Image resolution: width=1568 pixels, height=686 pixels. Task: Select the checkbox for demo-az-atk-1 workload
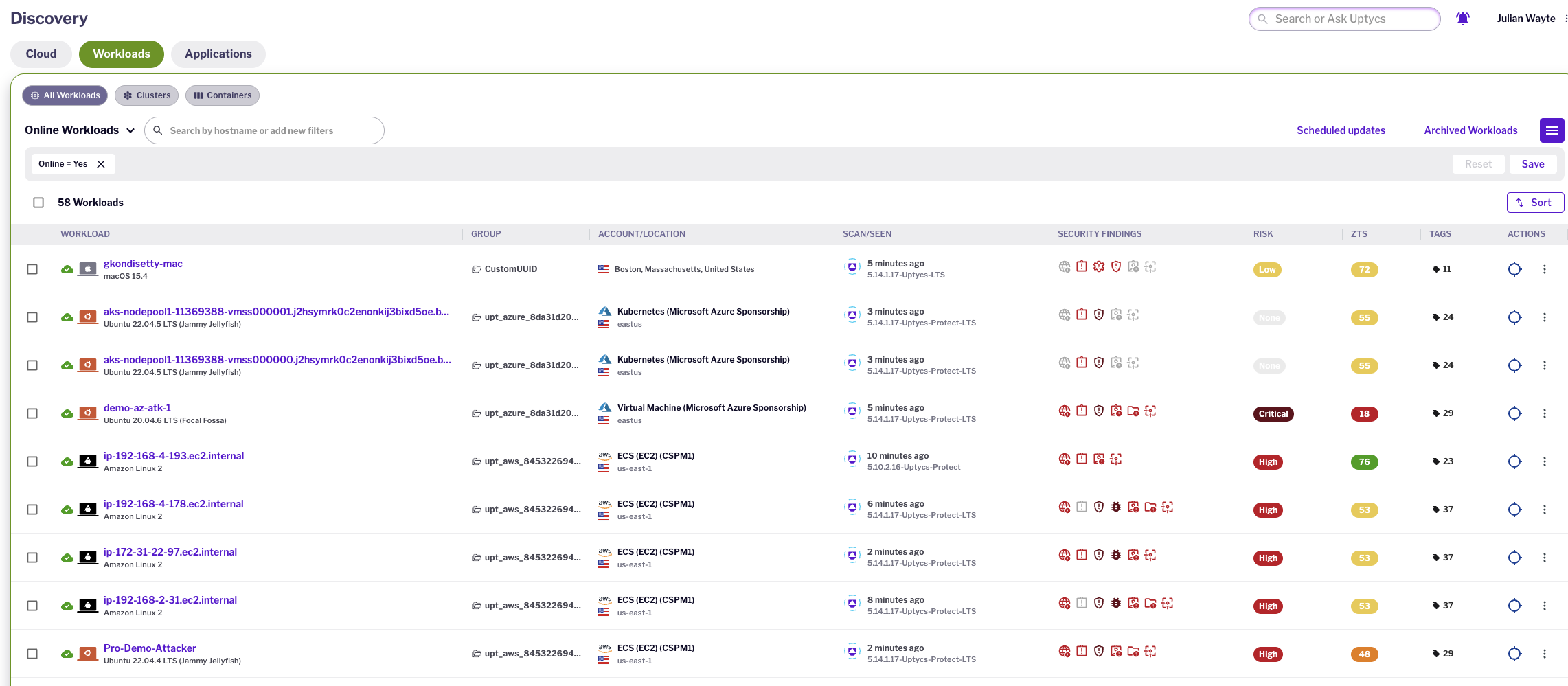click(x=32, y=413)
